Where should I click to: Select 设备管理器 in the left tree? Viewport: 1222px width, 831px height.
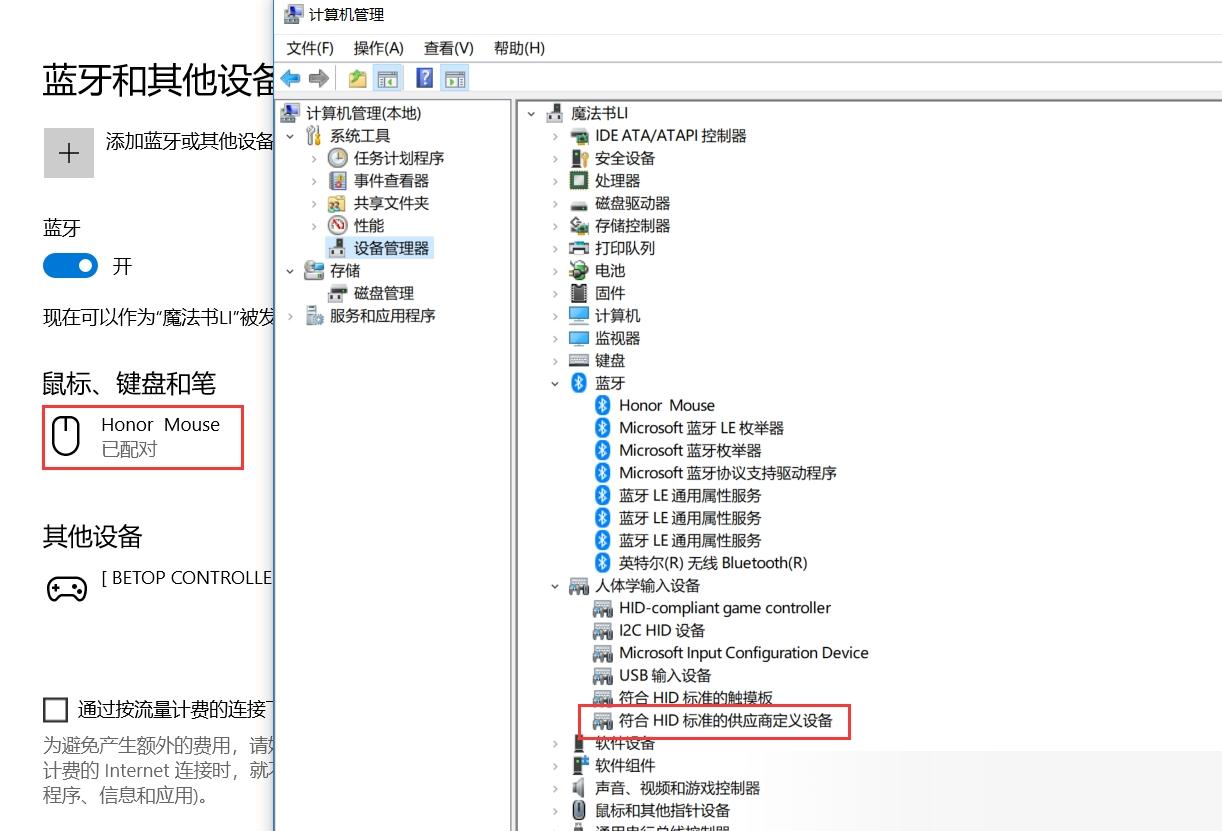tap(391, 248)
